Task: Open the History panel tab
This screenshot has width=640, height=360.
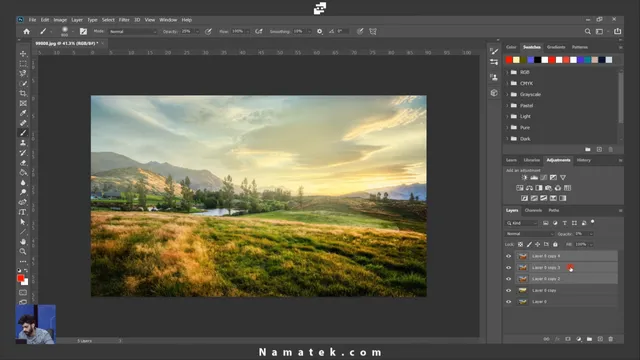Action: point(584,160)
